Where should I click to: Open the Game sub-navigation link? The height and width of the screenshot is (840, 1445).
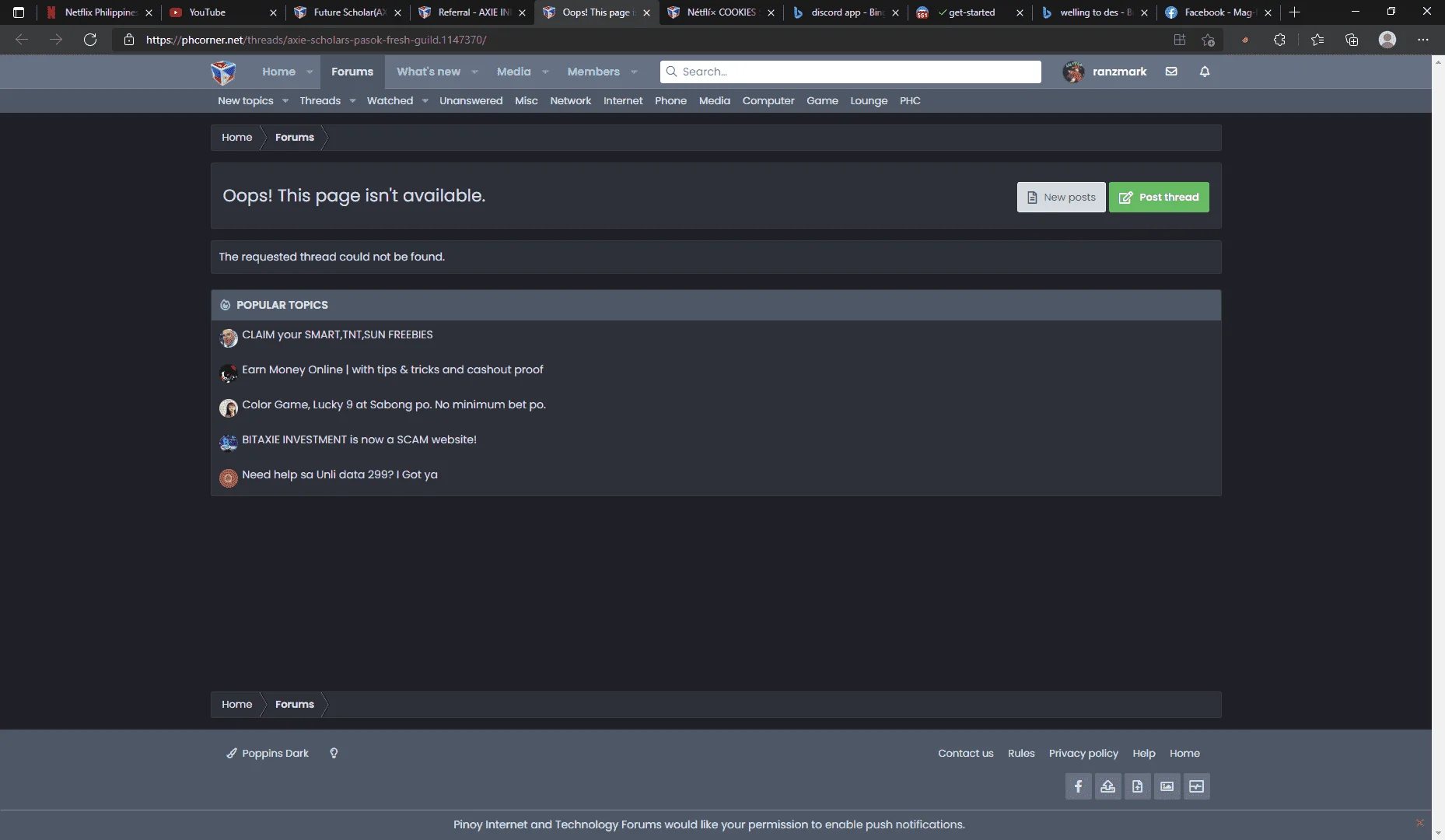(822, 100)
